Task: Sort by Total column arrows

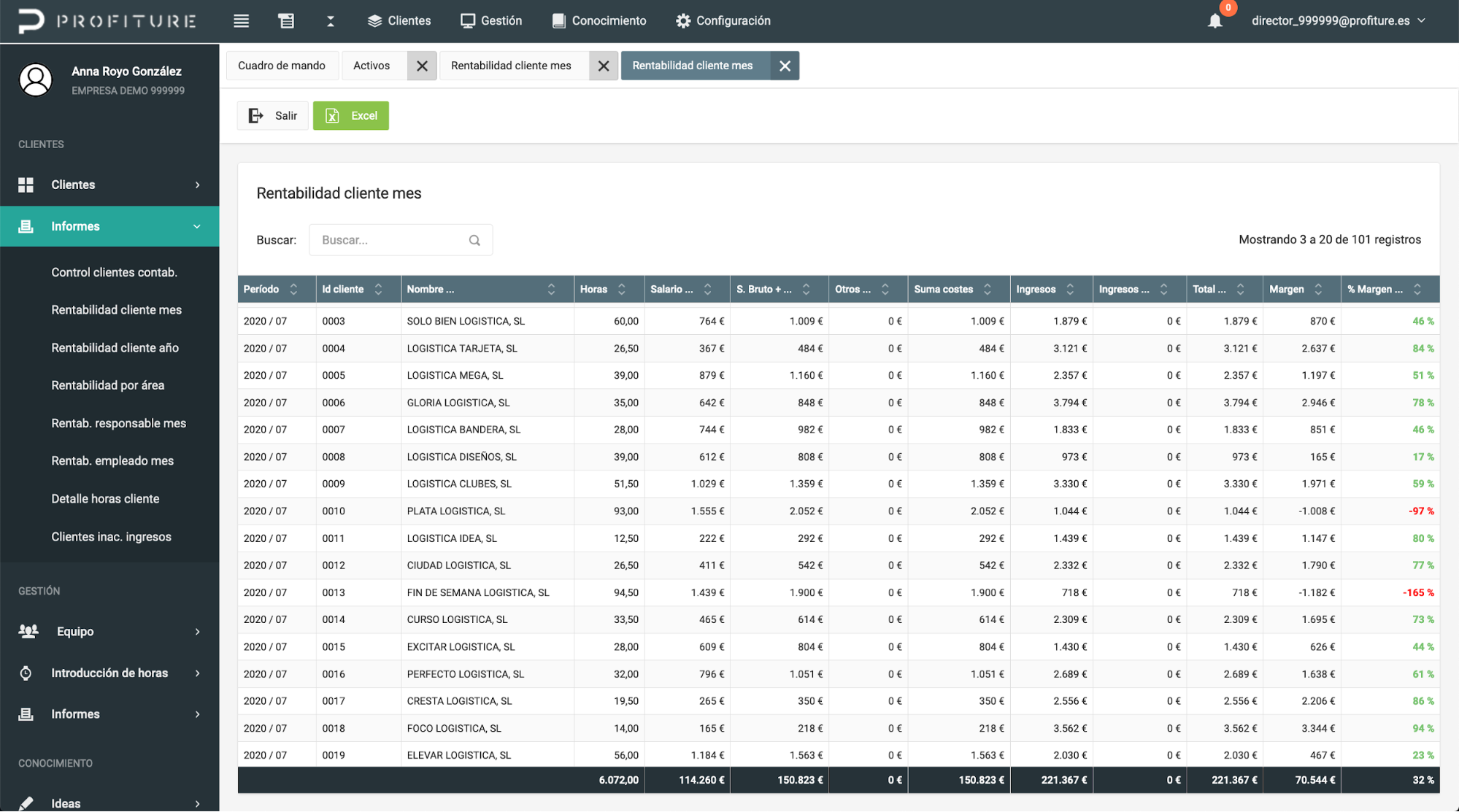Action: (1240, 289)
